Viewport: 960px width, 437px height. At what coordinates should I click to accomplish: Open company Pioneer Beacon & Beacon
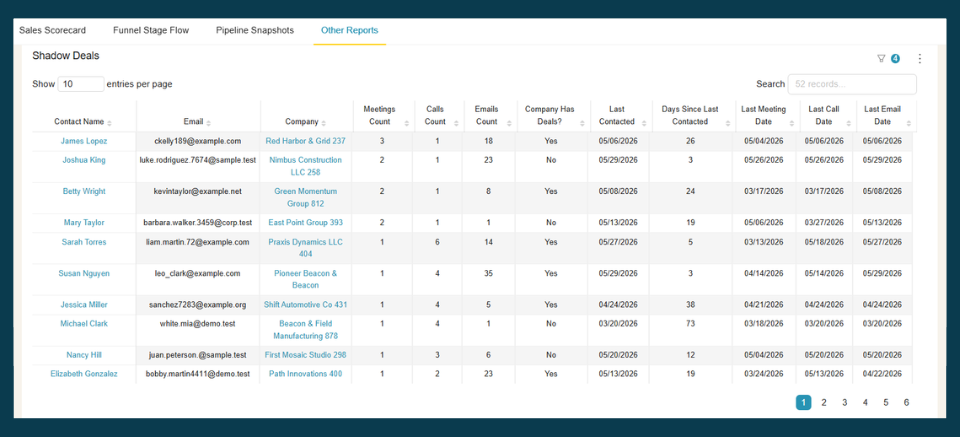pyautogui.click(x=306, y=279)
